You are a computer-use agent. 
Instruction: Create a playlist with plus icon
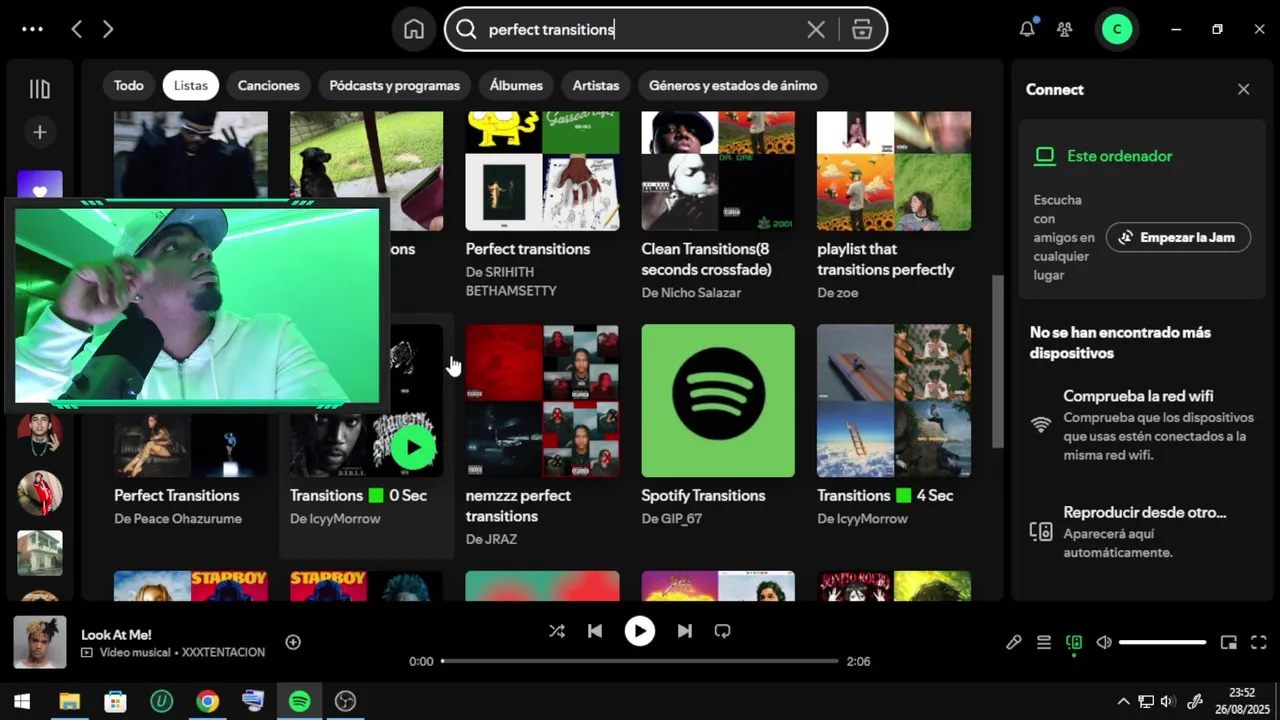[x=40, y=132]
